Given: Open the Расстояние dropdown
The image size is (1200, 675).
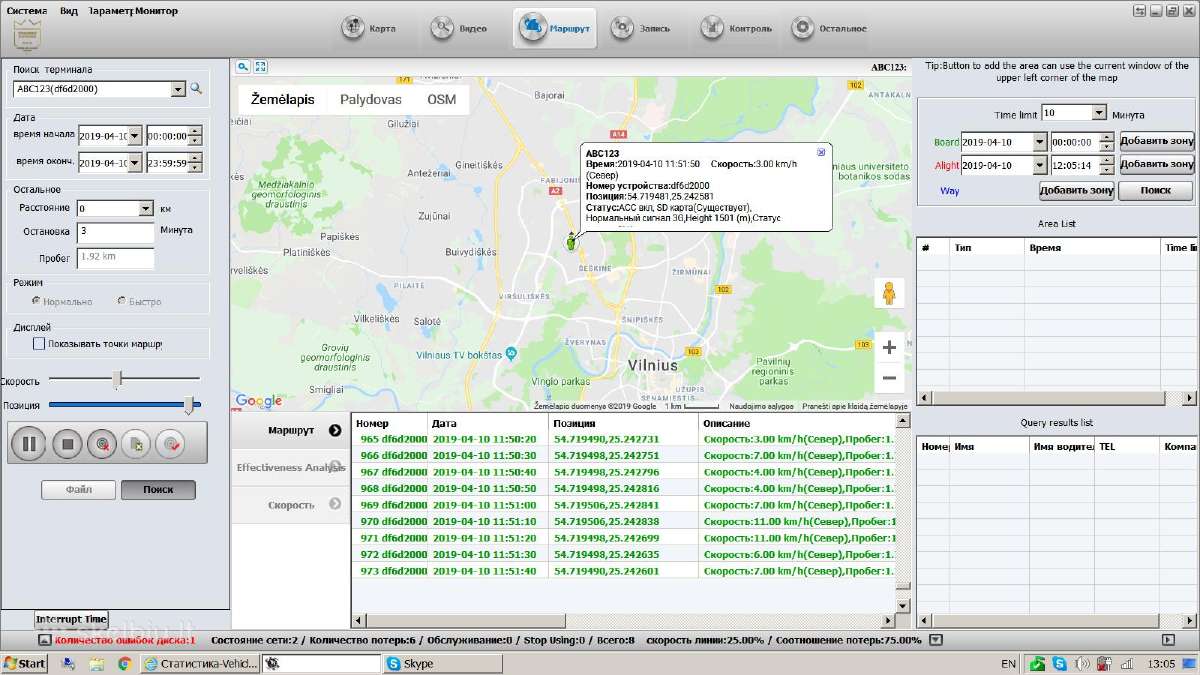Looking at the screenshot, I should 145,209.
